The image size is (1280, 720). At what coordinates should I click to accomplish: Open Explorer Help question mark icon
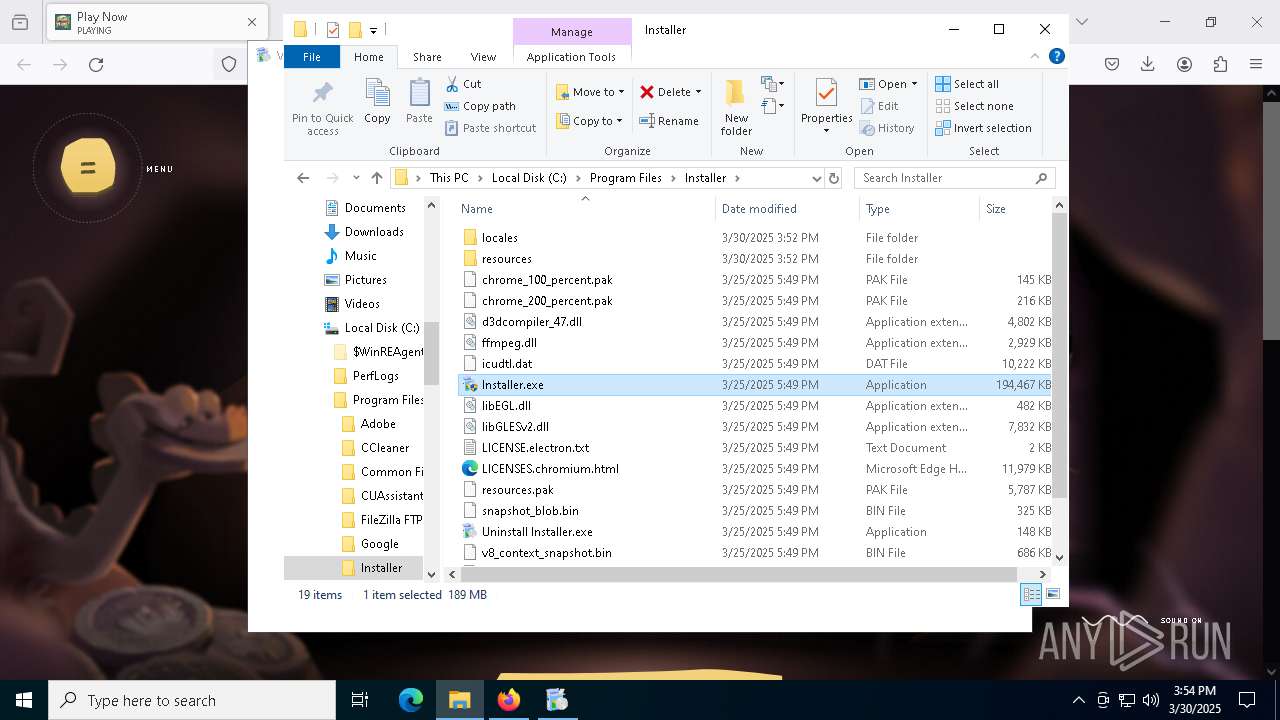(1056, 57)
